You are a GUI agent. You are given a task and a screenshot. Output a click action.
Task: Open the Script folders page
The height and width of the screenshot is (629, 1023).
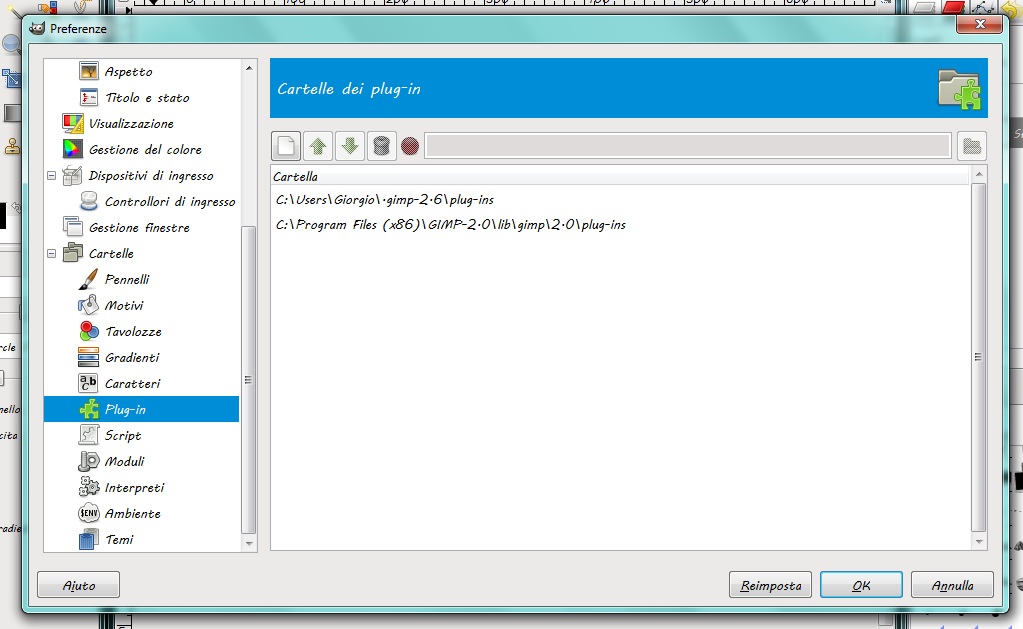click(x=123, y=436)
